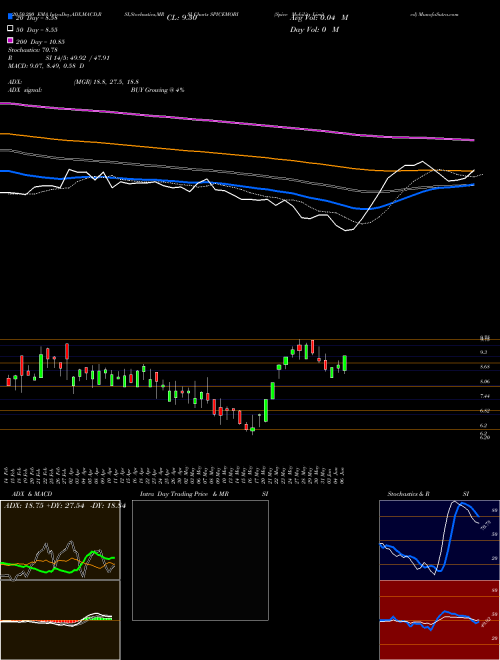Screen dimensions: 500x660
Task: Click the 'ADX signal:' label
Action: pos(25,90)
